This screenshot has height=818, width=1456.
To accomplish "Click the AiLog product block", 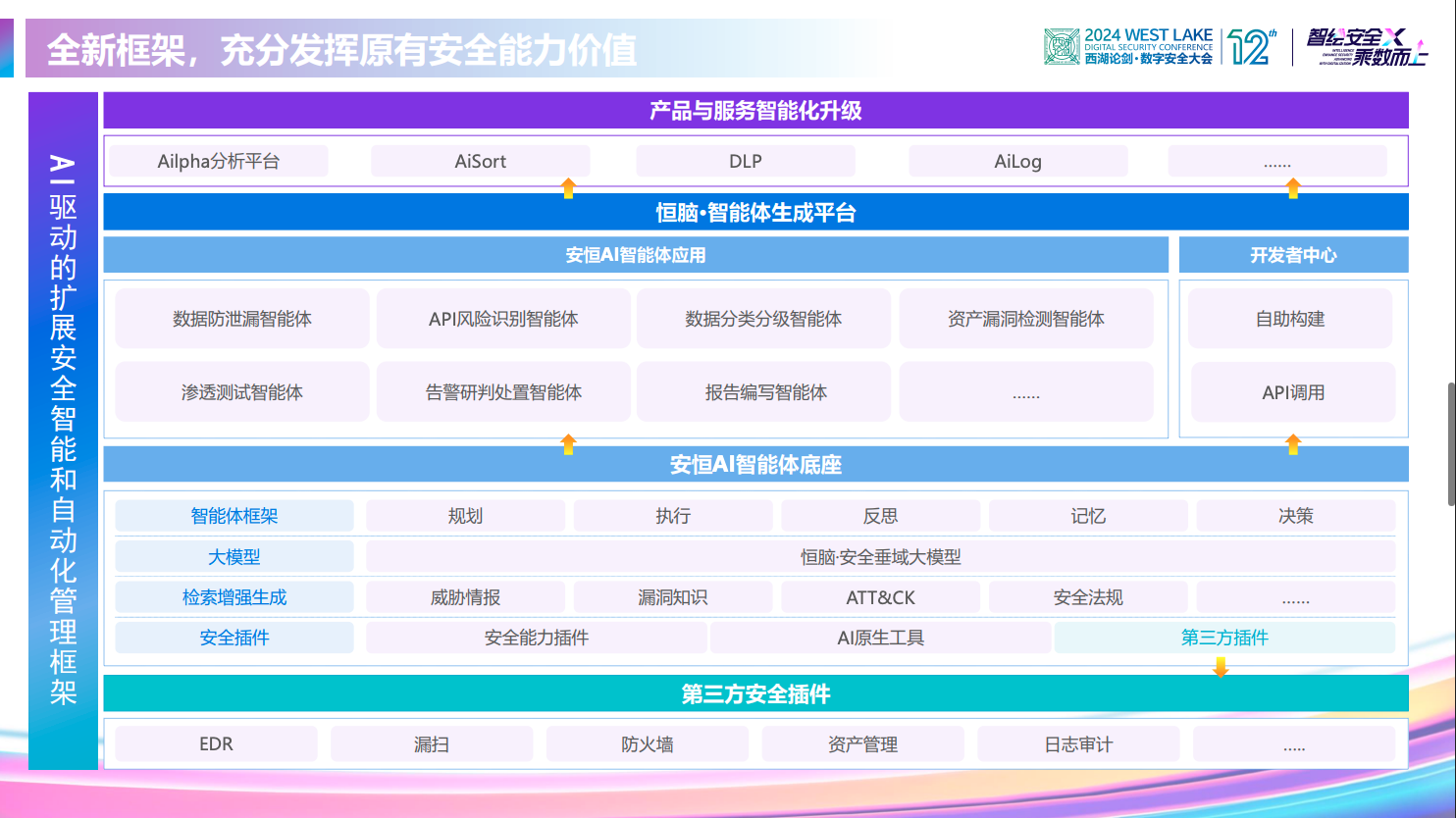I will (x=1018, y=161).
